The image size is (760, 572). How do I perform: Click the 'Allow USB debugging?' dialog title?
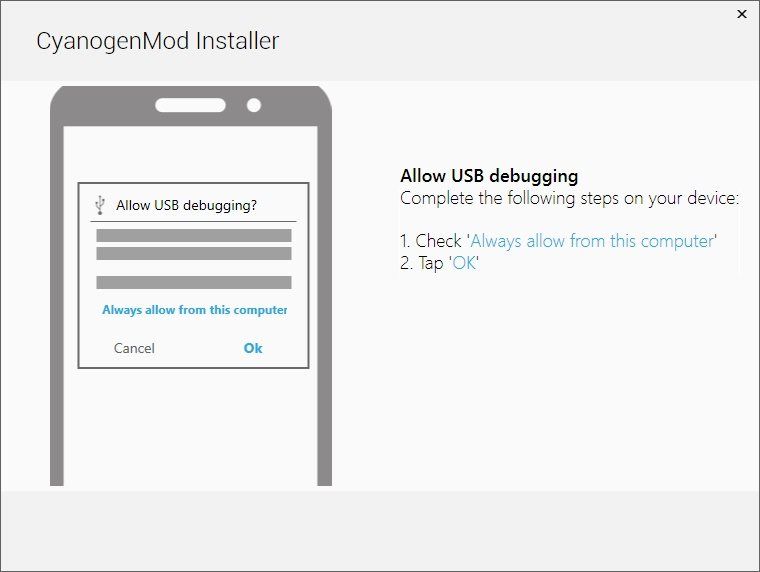tap(187, 206)
